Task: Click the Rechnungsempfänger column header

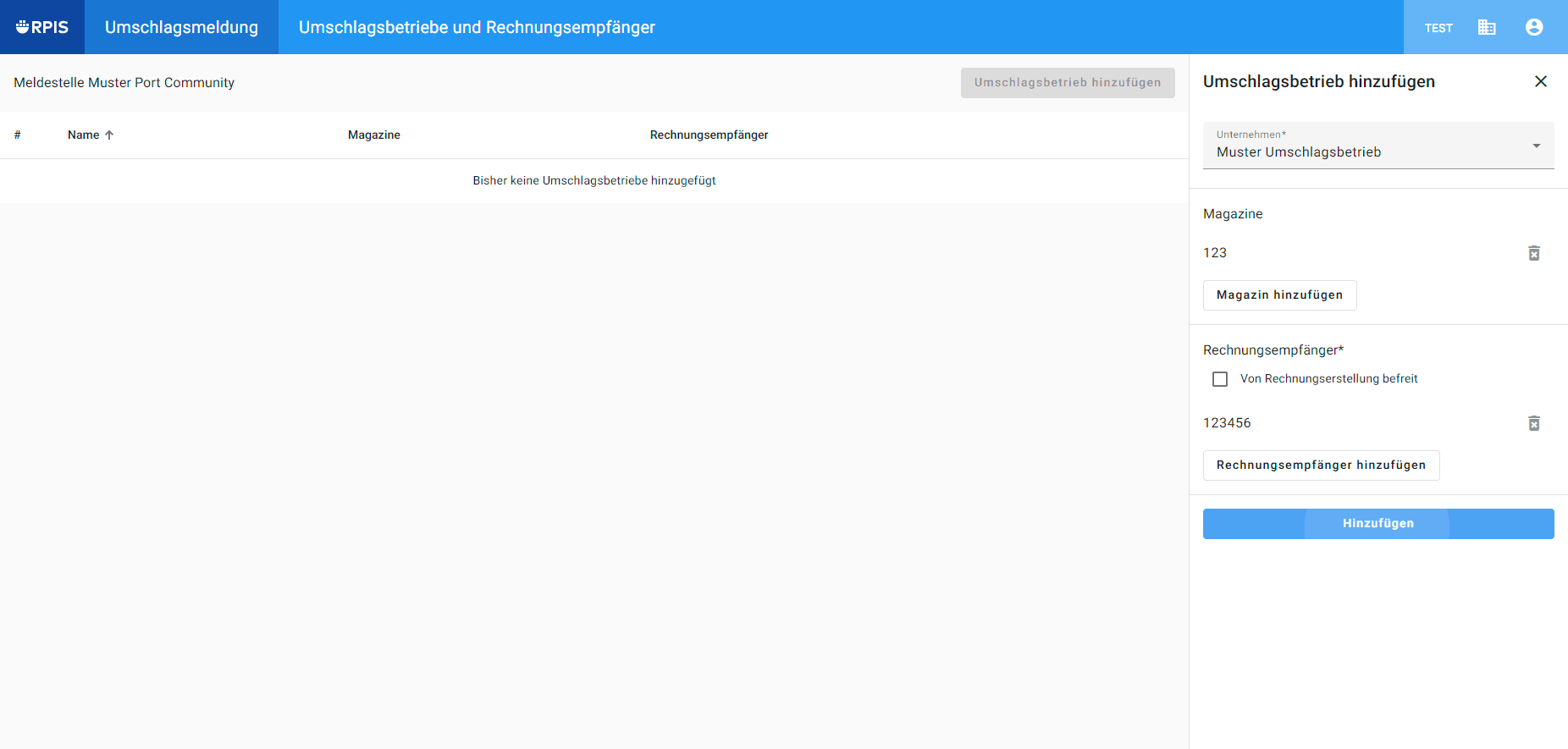Action: click(x=709, y=135)
